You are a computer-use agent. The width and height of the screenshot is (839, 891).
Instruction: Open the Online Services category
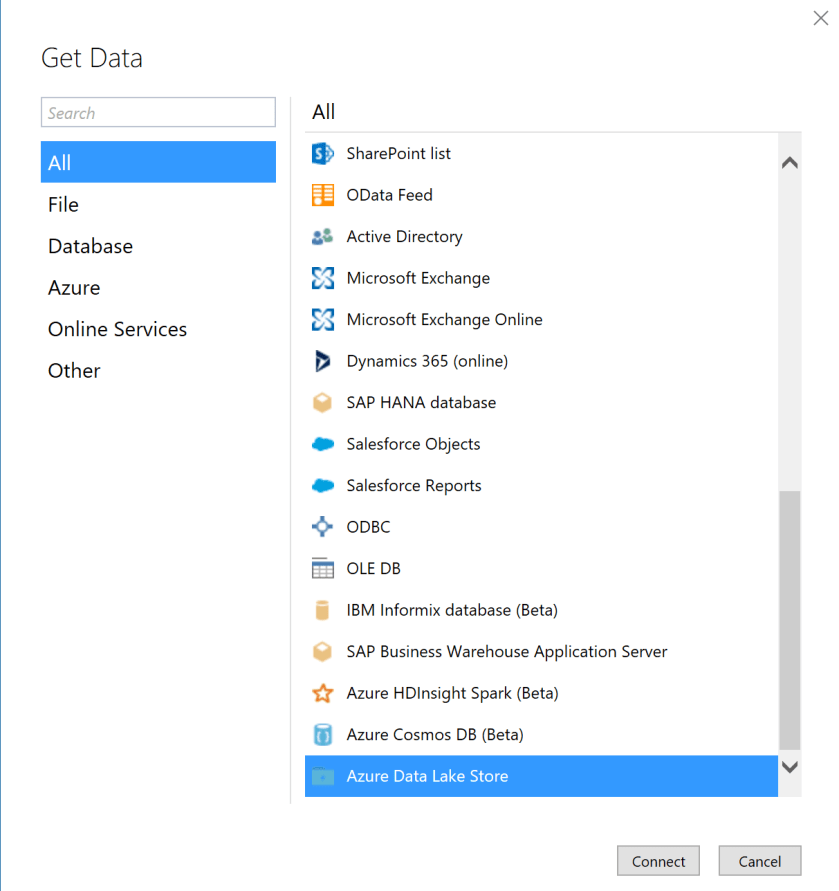pyautogui.click(x=117, y=329)
